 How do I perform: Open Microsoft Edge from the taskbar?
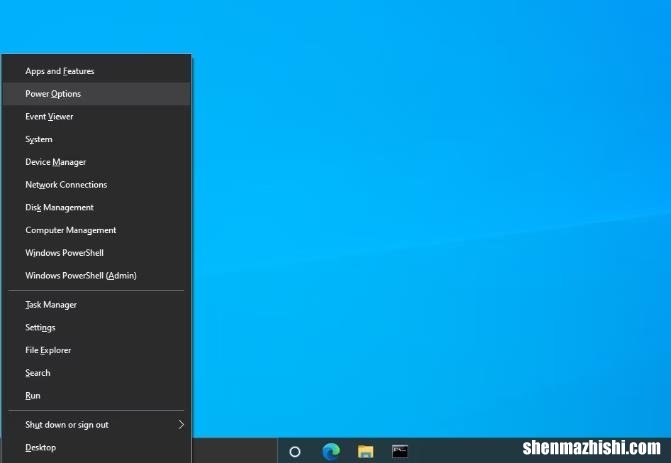[x=331, y=451]
